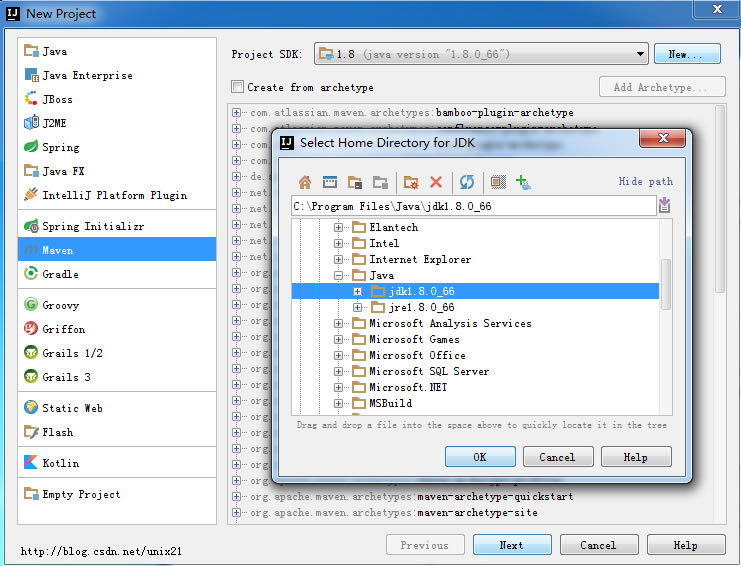
Task: Expand bamboo-plugin-archetype entry
Action: click(x=236, y=112)
